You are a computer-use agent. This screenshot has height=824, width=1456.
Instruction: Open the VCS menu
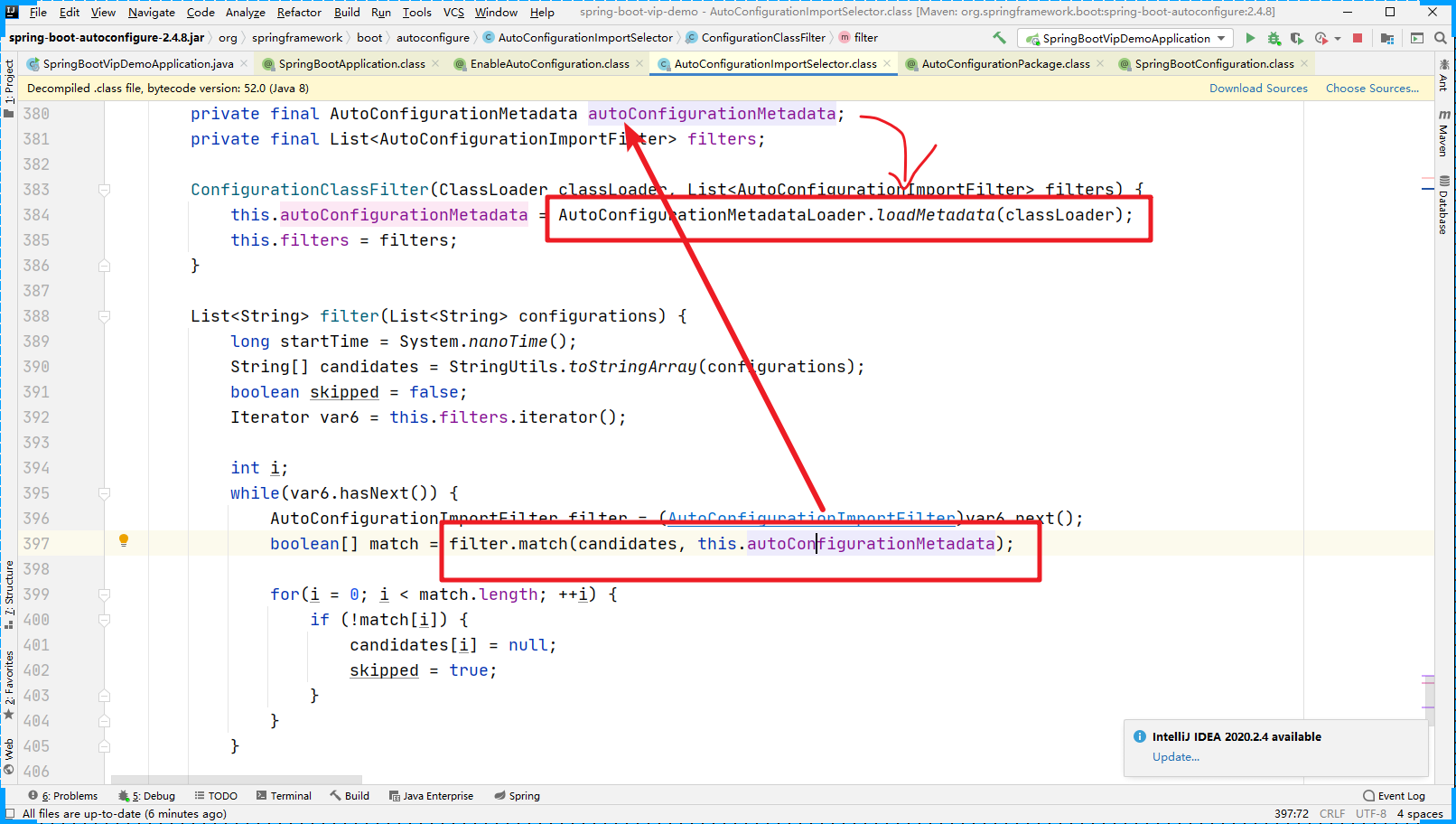(453, 12)
